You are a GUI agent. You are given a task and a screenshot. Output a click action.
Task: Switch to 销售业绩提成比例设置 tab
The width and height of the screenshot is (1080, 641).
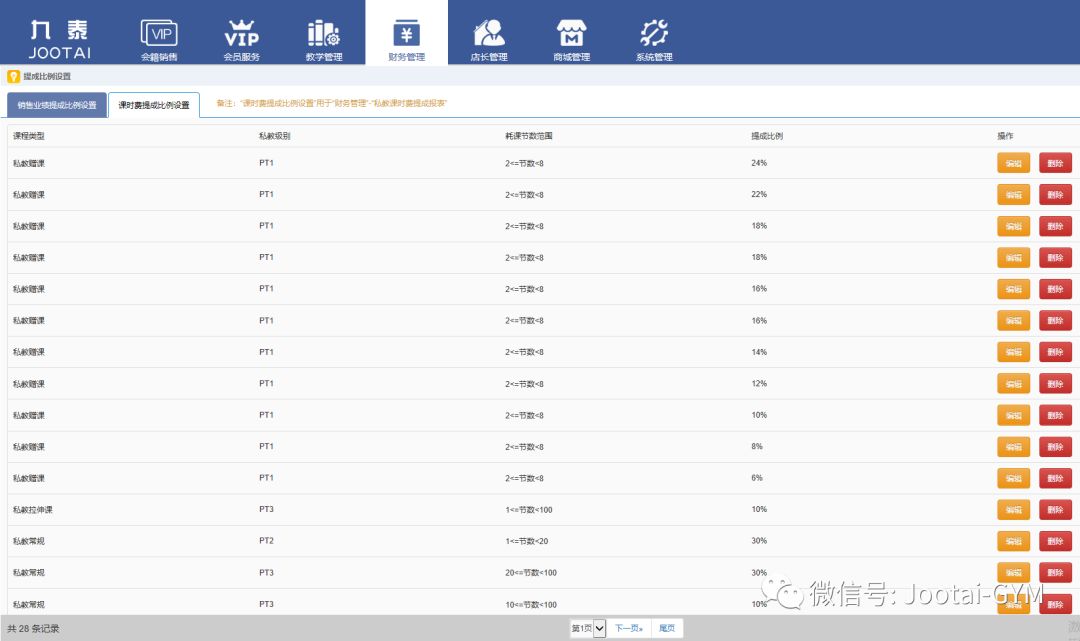click(x=57, y=105)
